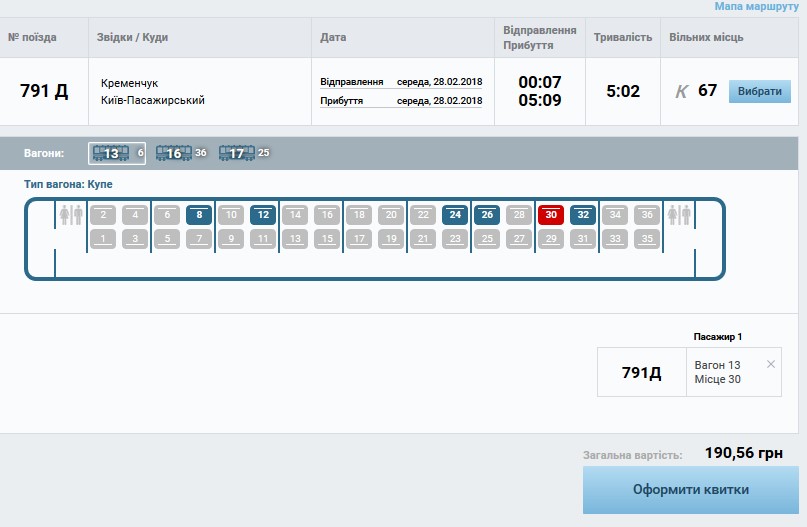The image size is (807, 527).
Task: Choose available seat 8
Action: tap(199, 215)
